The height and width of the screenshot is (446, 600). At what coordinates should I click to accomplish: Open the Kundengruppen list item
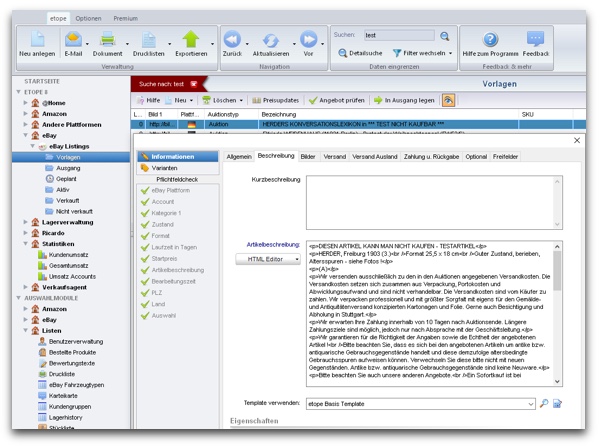pos(65,406)
